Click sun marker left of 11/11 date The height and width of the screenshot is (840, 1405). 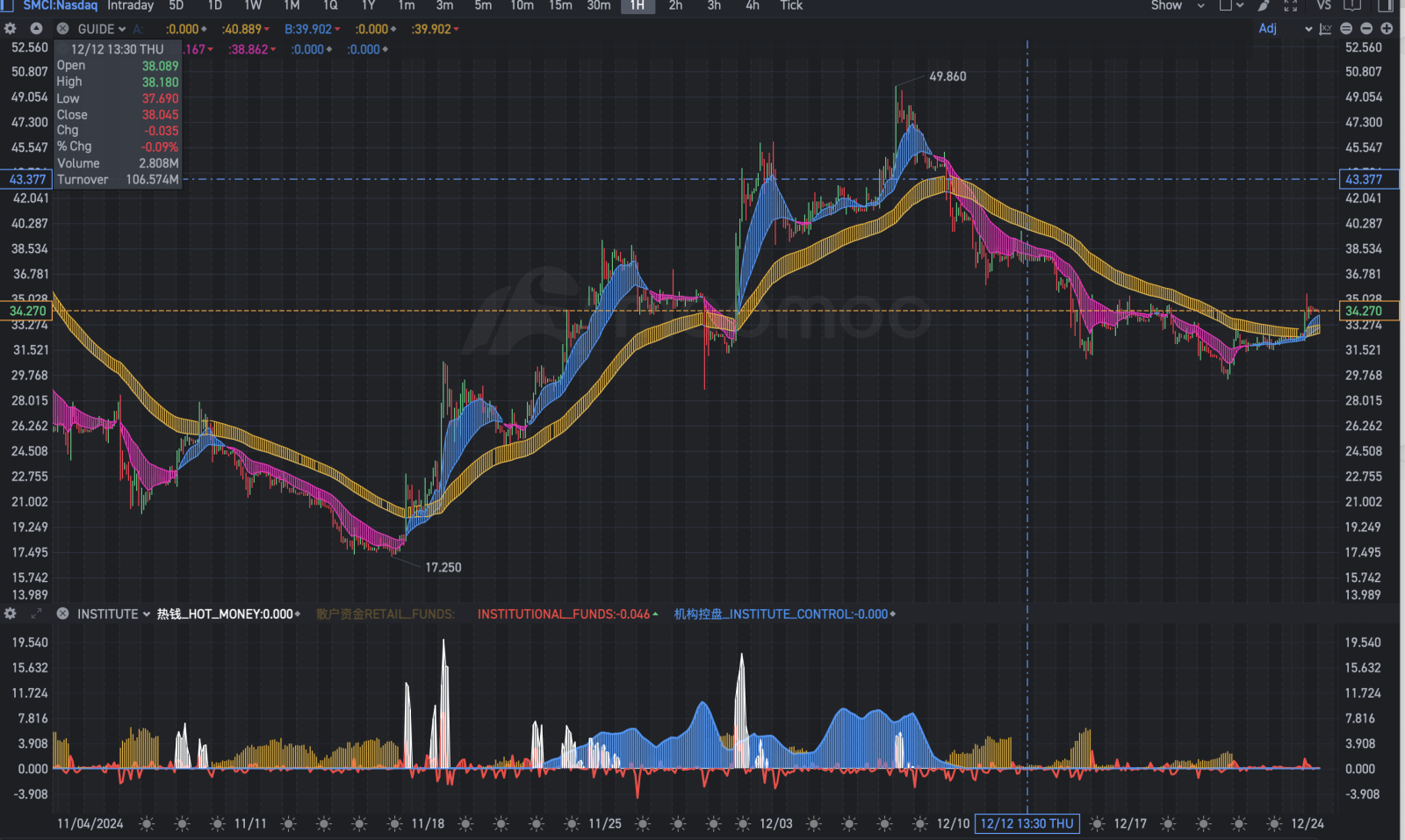click(218, 823)
